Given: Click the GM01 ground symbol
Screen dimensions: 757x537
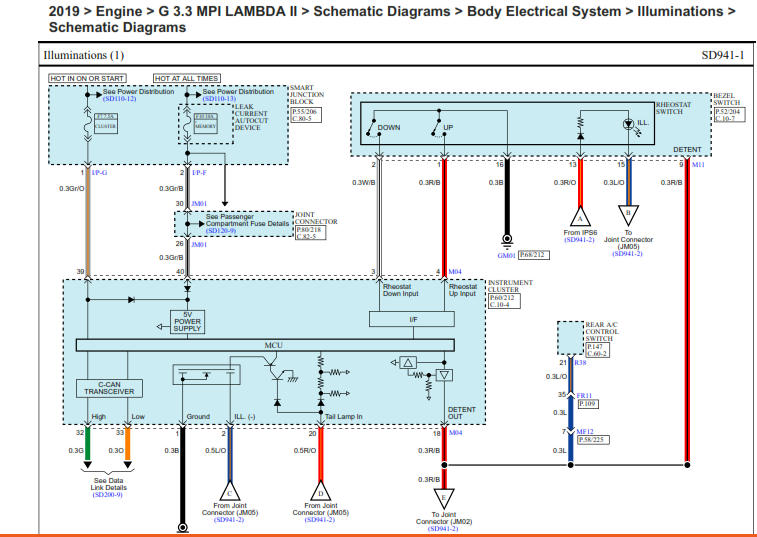Looking at the screenshot, I should tap(506, 240).
